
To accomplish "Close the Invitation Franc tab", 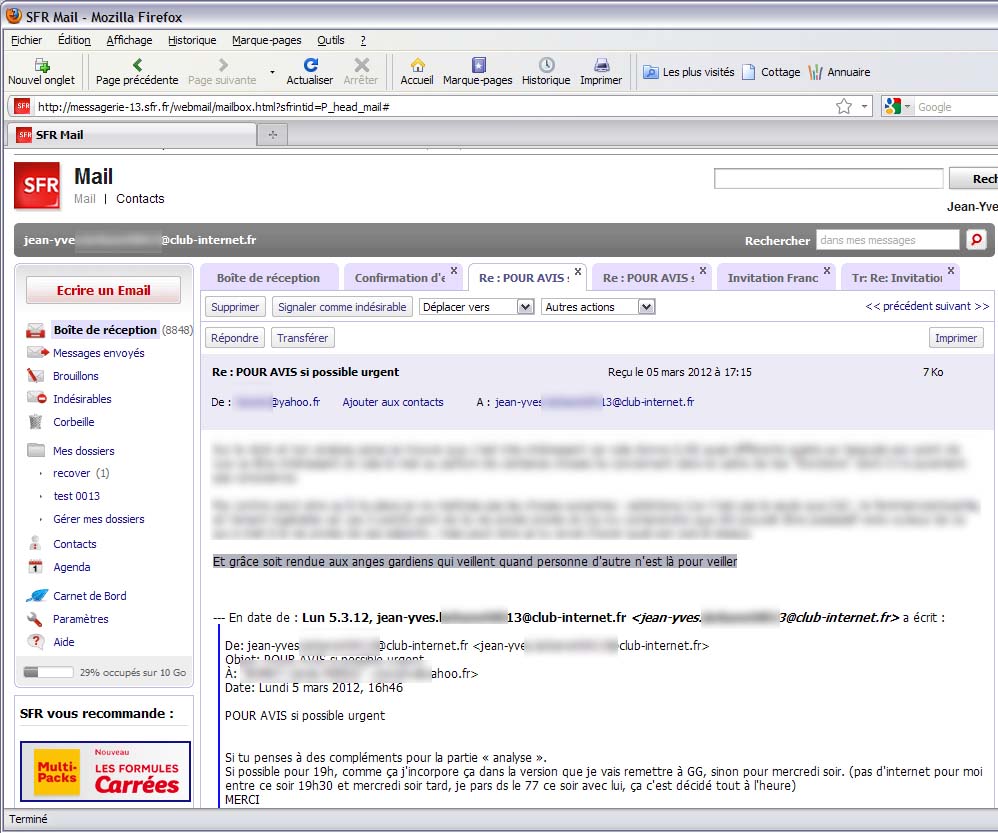I will [827, 270].
